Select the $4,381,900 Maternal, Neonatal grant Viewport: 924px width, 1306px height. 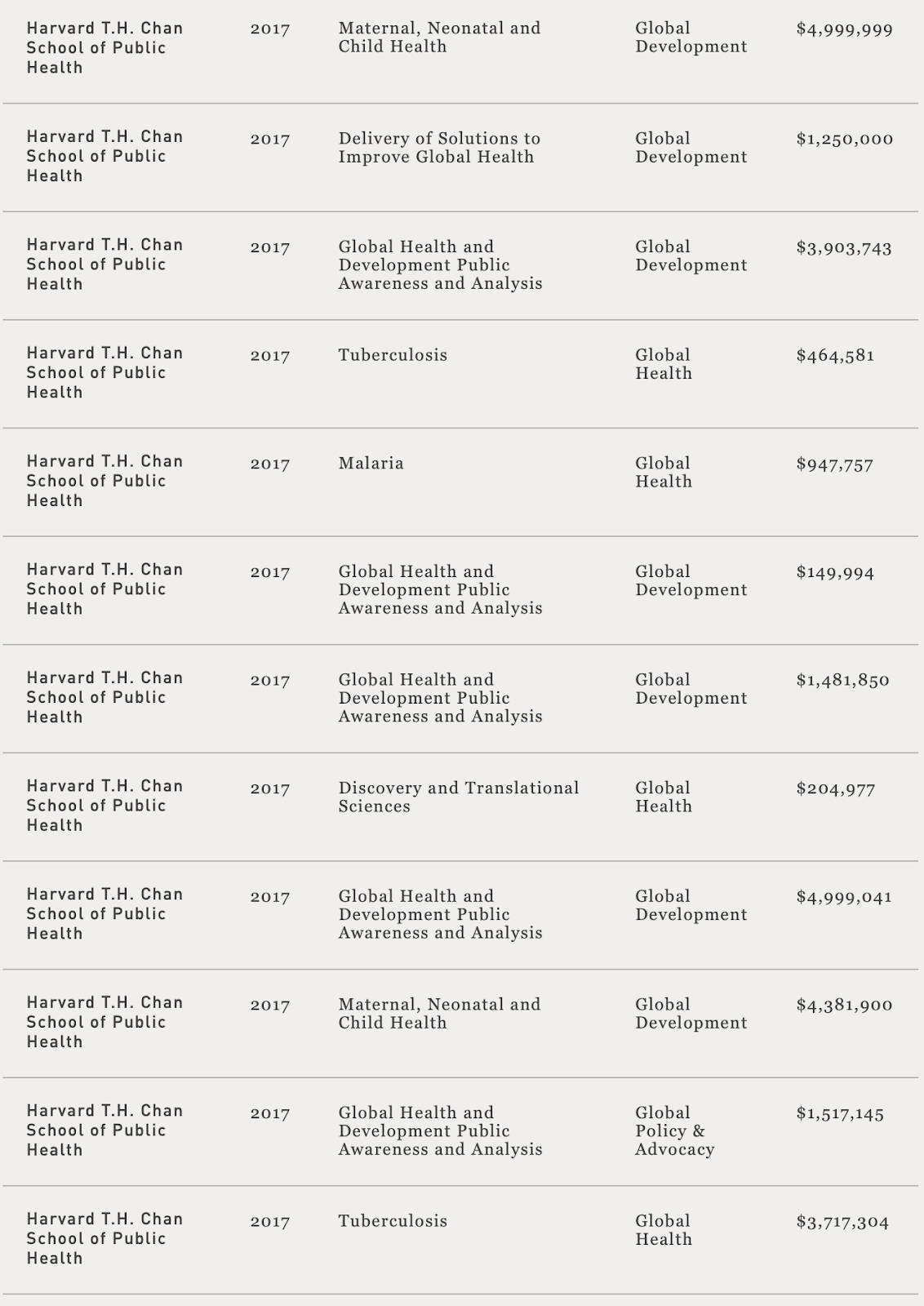[x=461, y=1024]
